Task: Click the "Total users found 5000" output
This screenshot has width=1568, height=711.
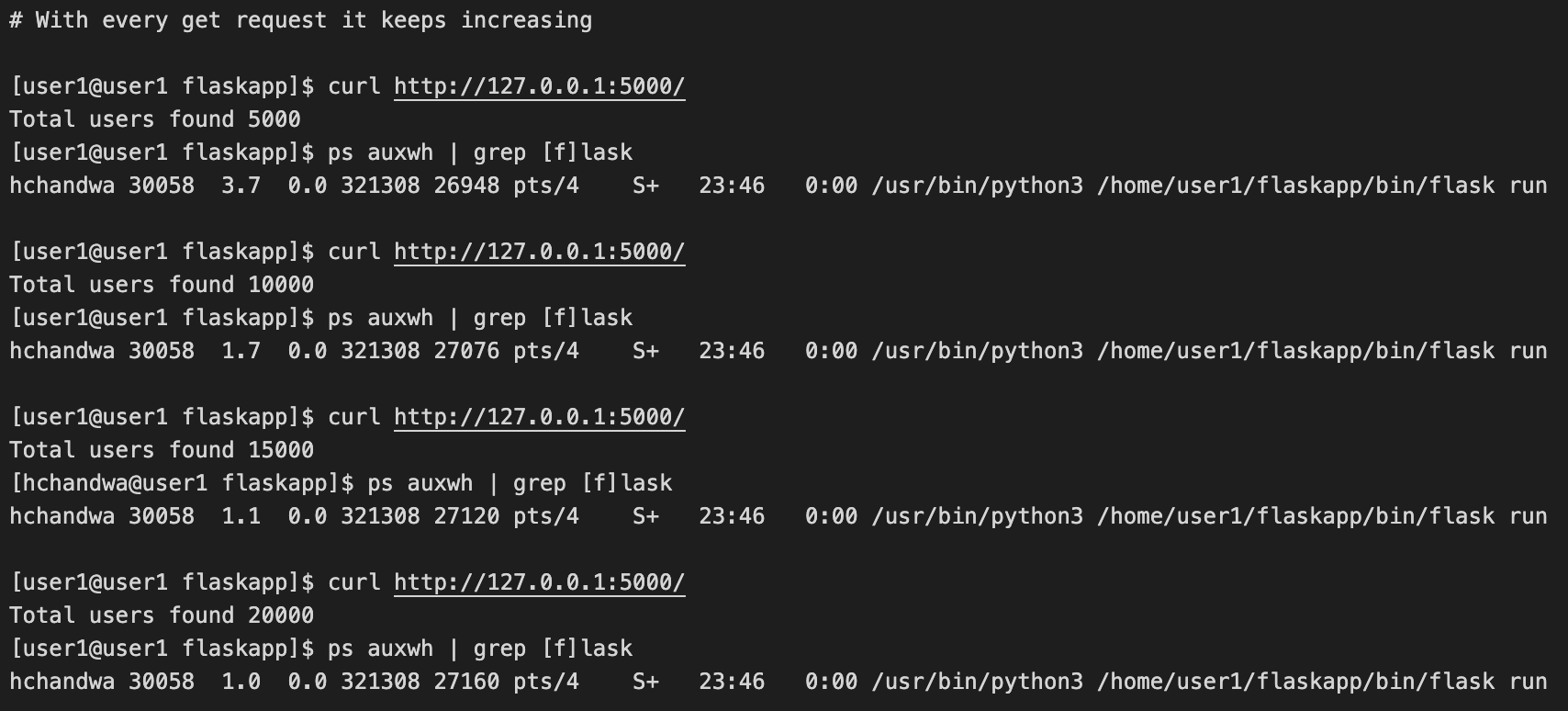Action: point(154,119)
